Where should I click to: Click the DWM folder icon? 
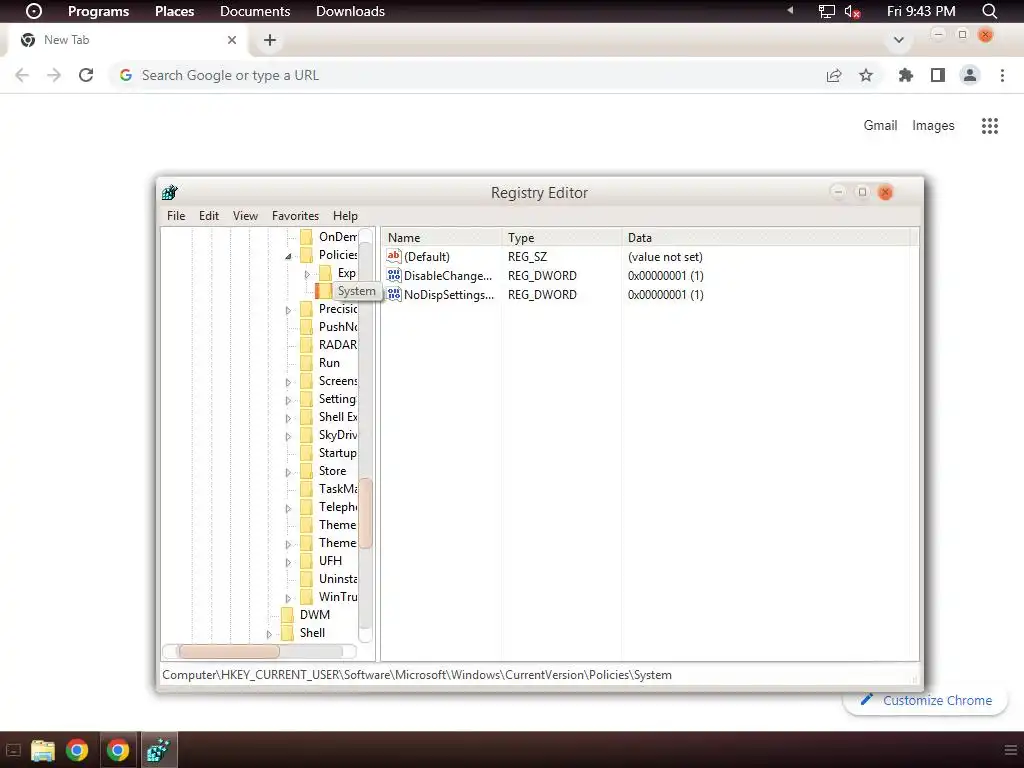[x=287, y=615]
